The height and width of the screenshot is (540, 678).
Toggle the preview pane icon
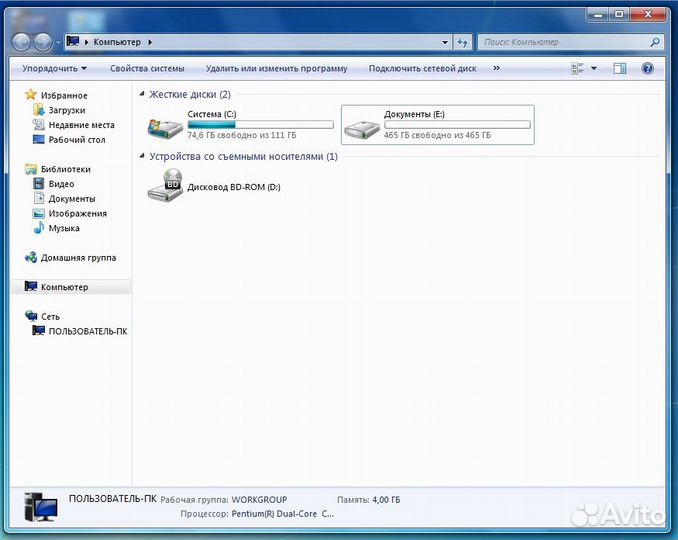[620, 68]
